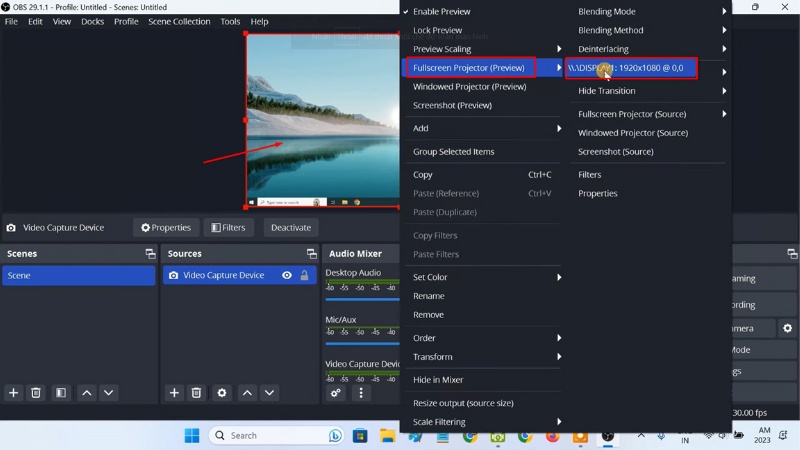800x450 pixels.
Task: Add a new scene with plus icon
Action: (13, 393)
